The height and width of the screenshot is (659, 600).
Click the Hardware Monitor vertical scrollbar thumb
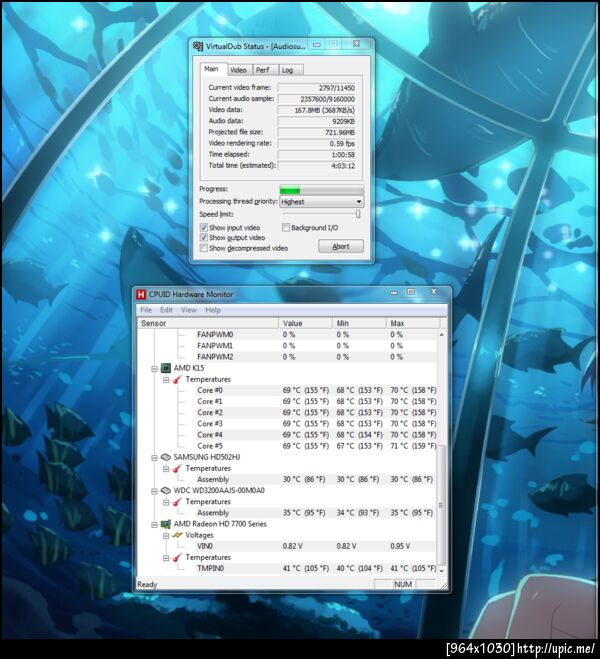point(441,504)
